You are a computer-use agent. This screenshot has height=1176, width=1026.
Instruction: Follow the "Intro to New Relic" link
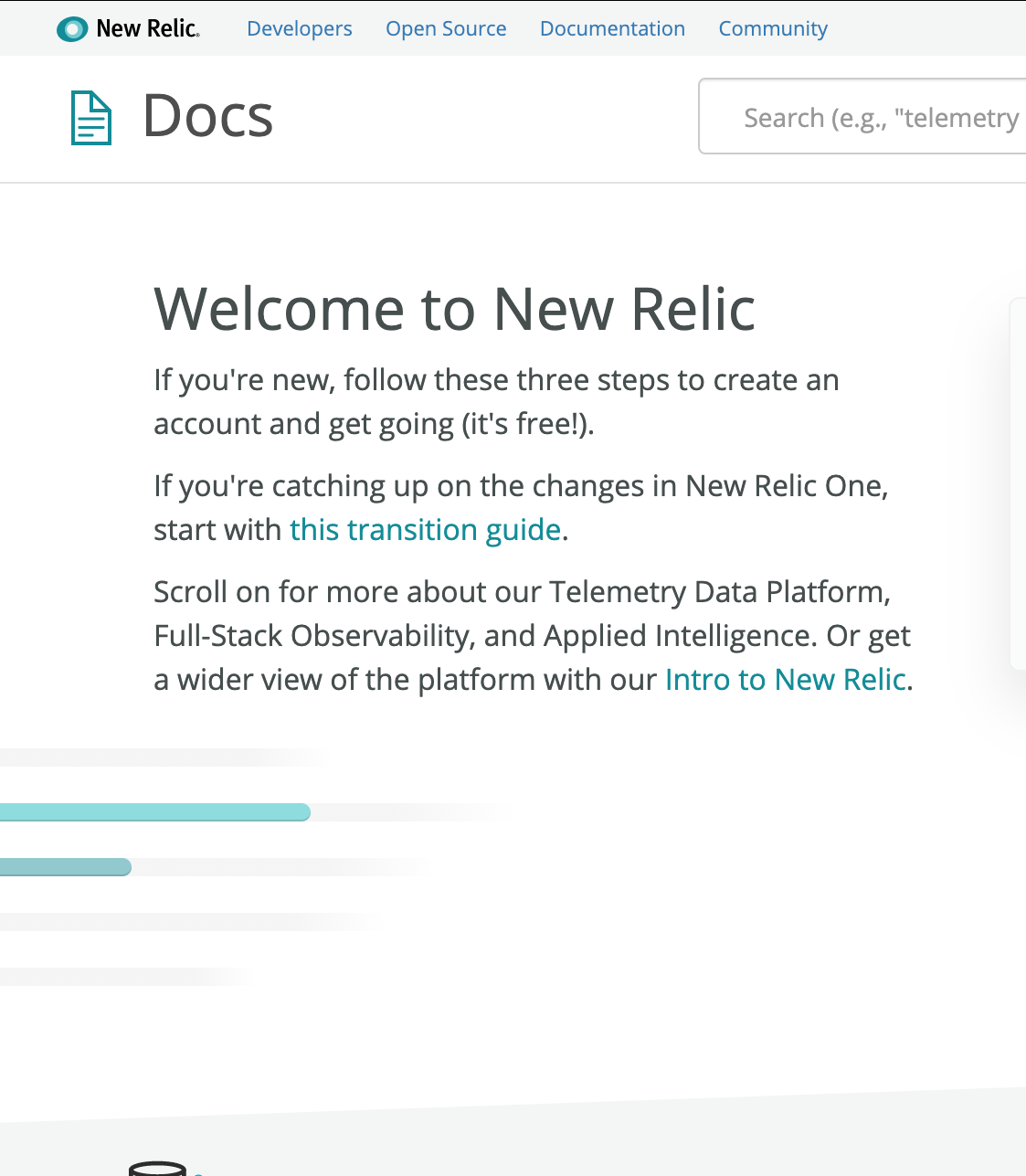coord(786,680)
